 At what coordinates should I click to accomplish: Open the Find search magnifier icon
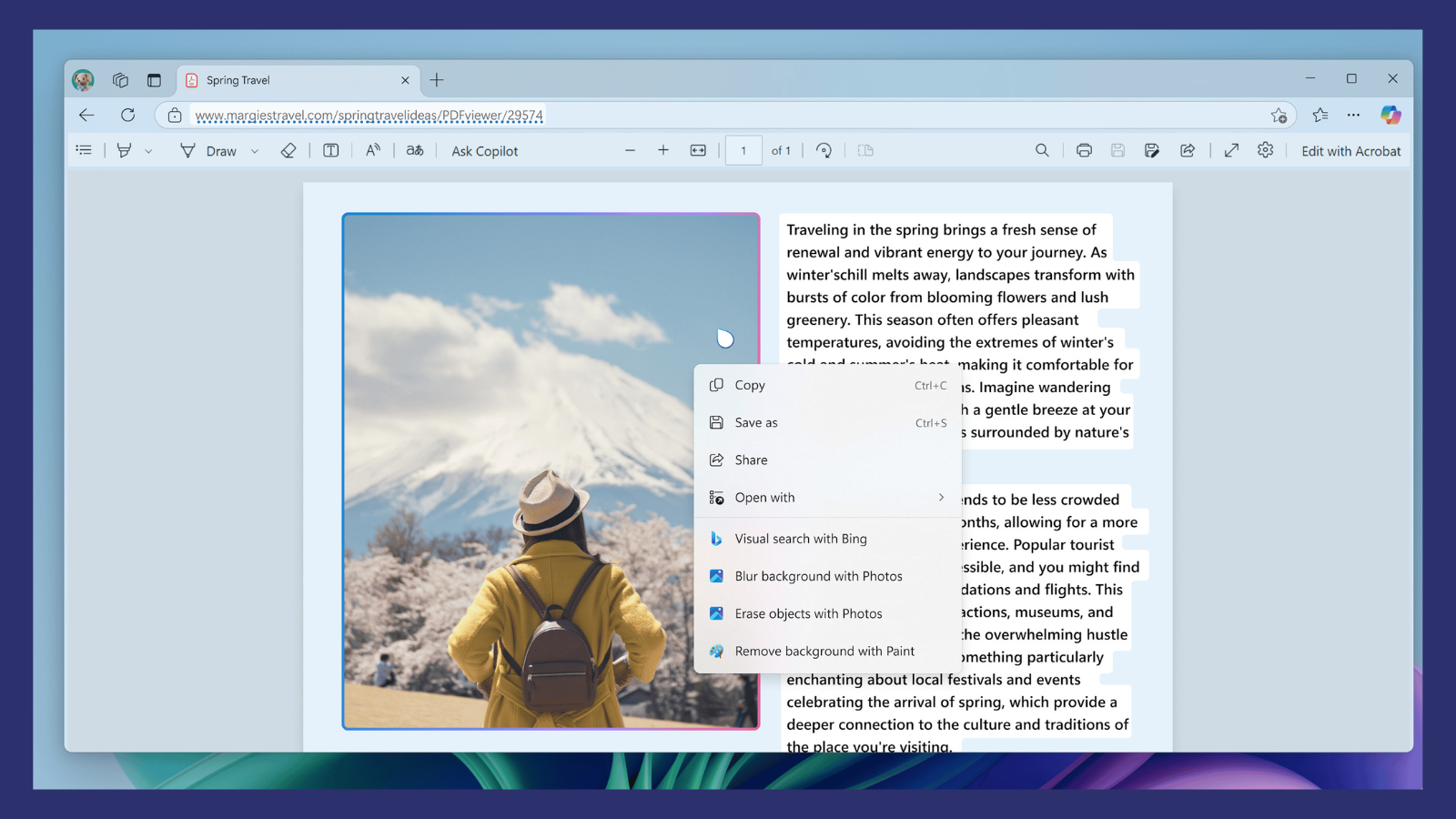[x=1042, y=151]
